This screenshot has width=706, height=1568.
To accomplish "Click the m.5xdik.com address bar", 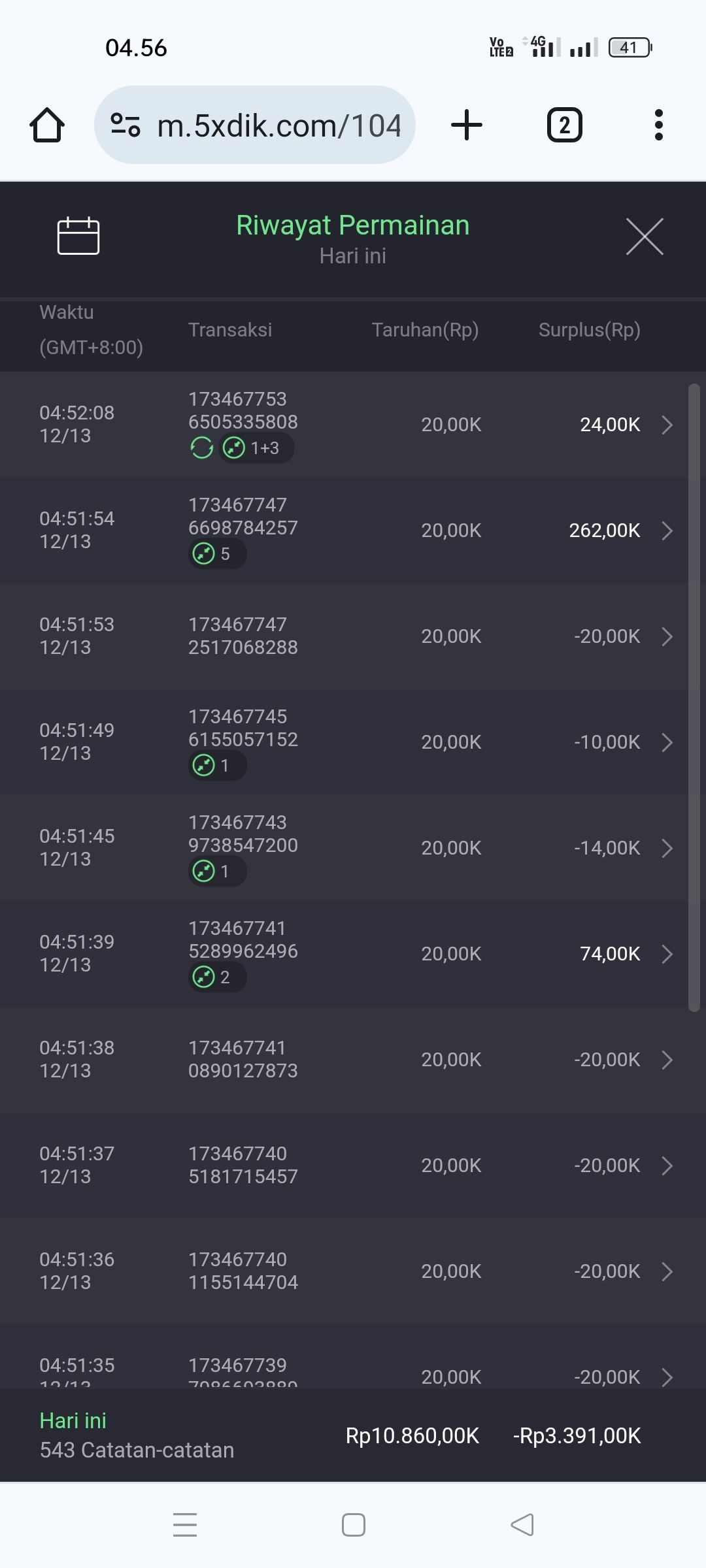I will (x=278, y=125).
